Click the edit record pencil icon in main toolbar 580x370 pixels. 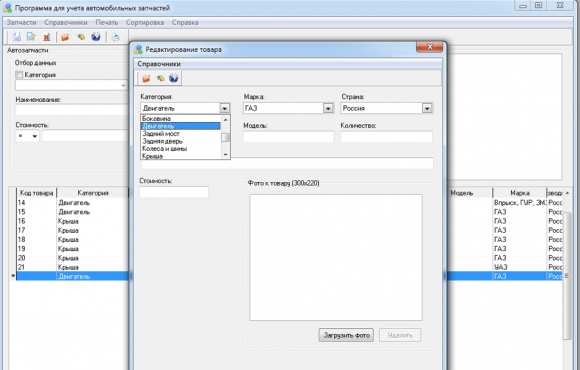[31, 37]
